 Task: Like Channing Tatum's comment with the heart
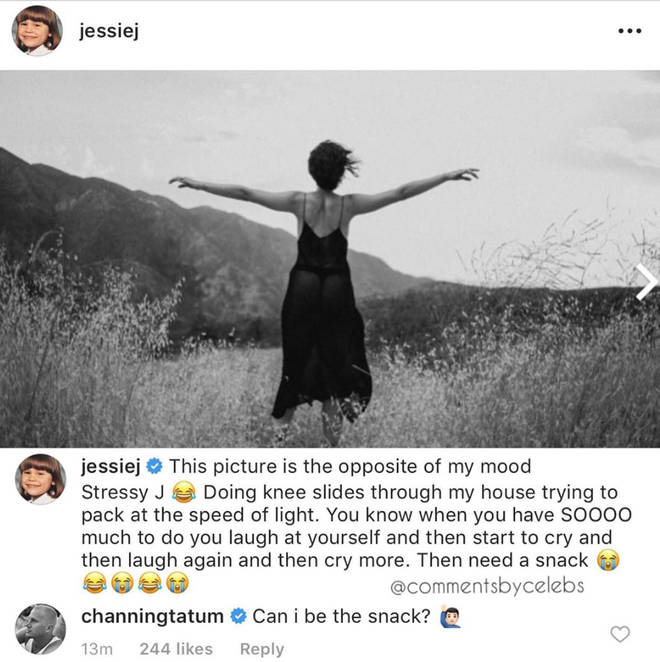pos(620,634)
